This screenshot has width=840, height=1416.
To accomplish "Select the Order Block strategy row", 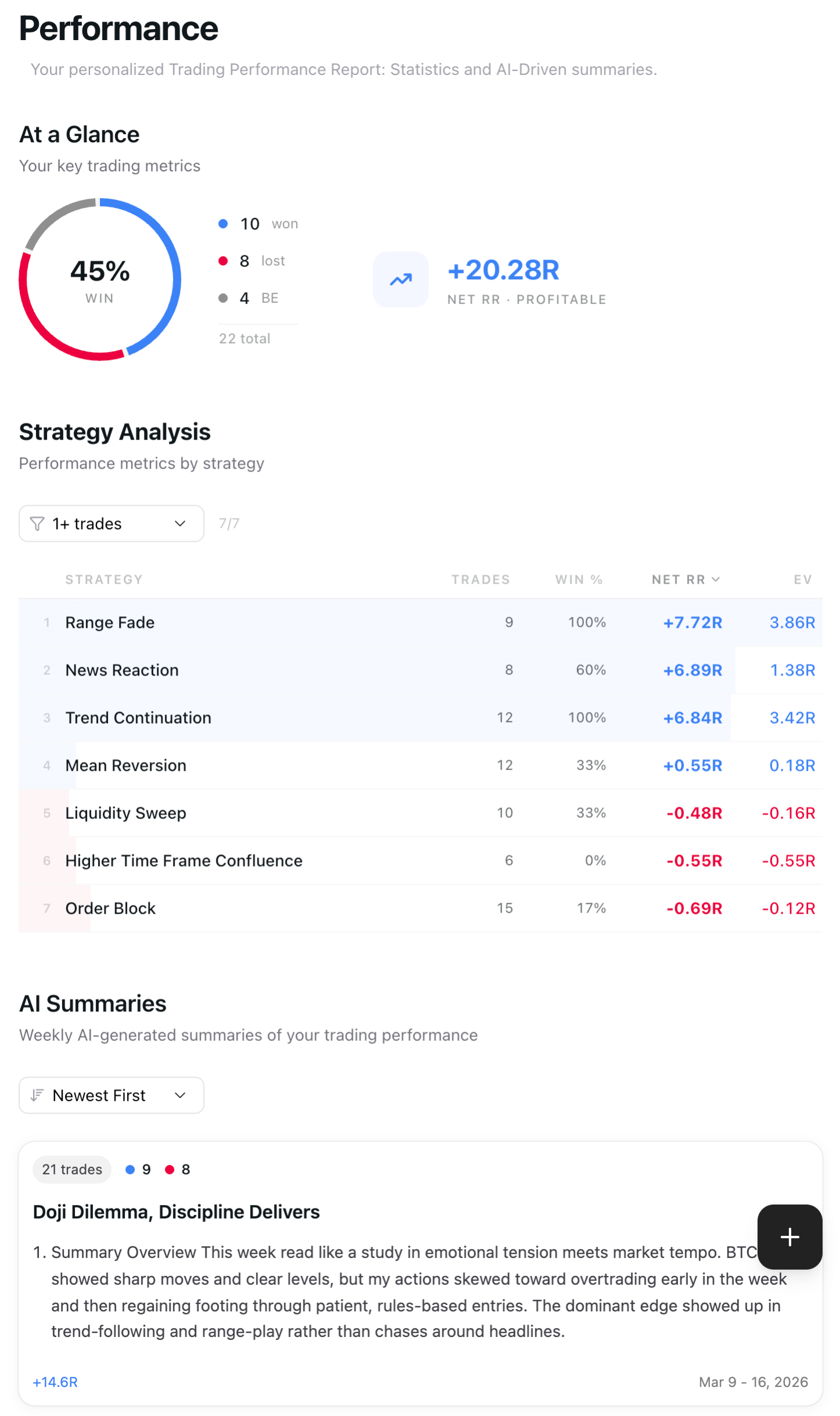I will [290, 908].
